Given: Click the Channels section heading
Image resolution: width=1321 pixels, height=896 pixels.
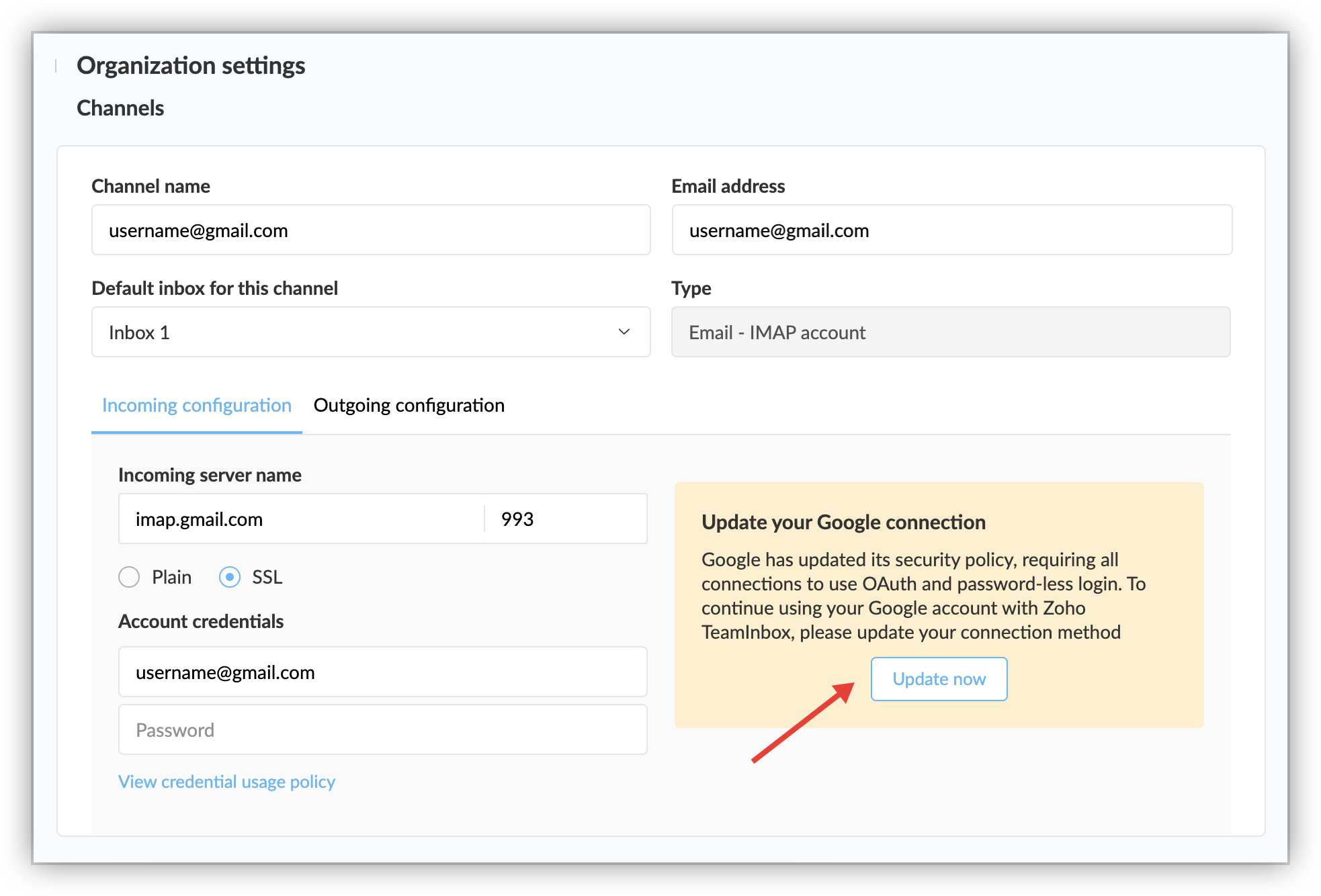Looking at the screenshot, I should 120,108.
